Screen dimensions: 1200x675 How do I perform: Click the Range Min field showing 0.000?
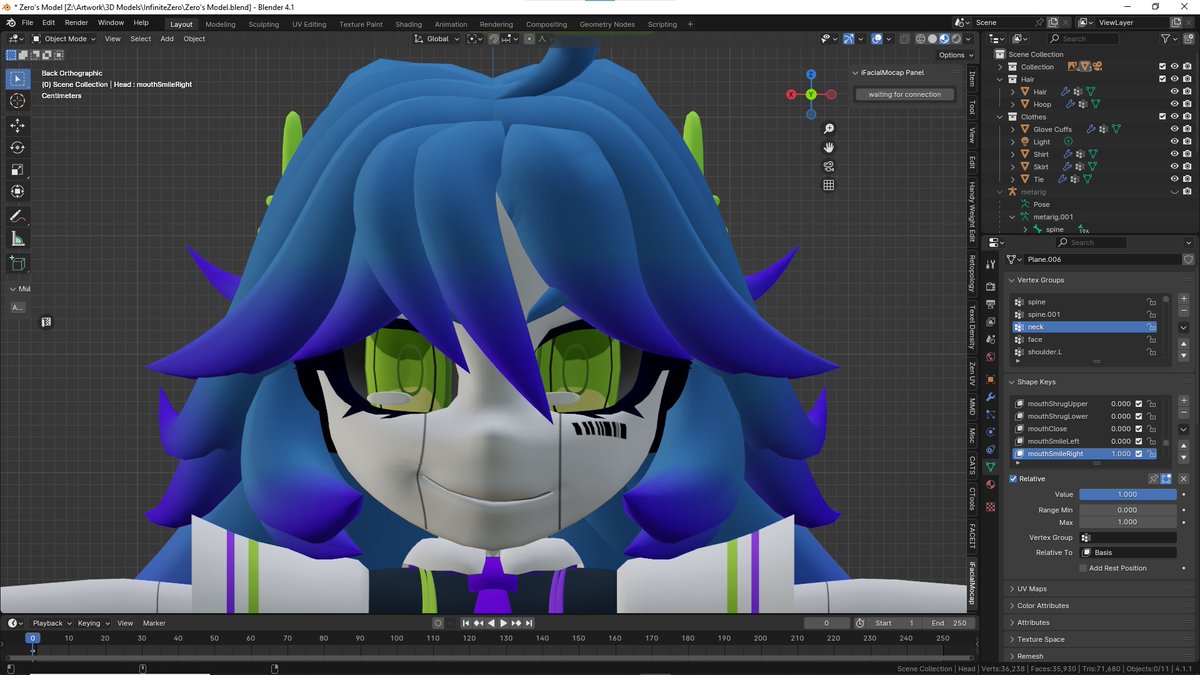[1127, 510]
